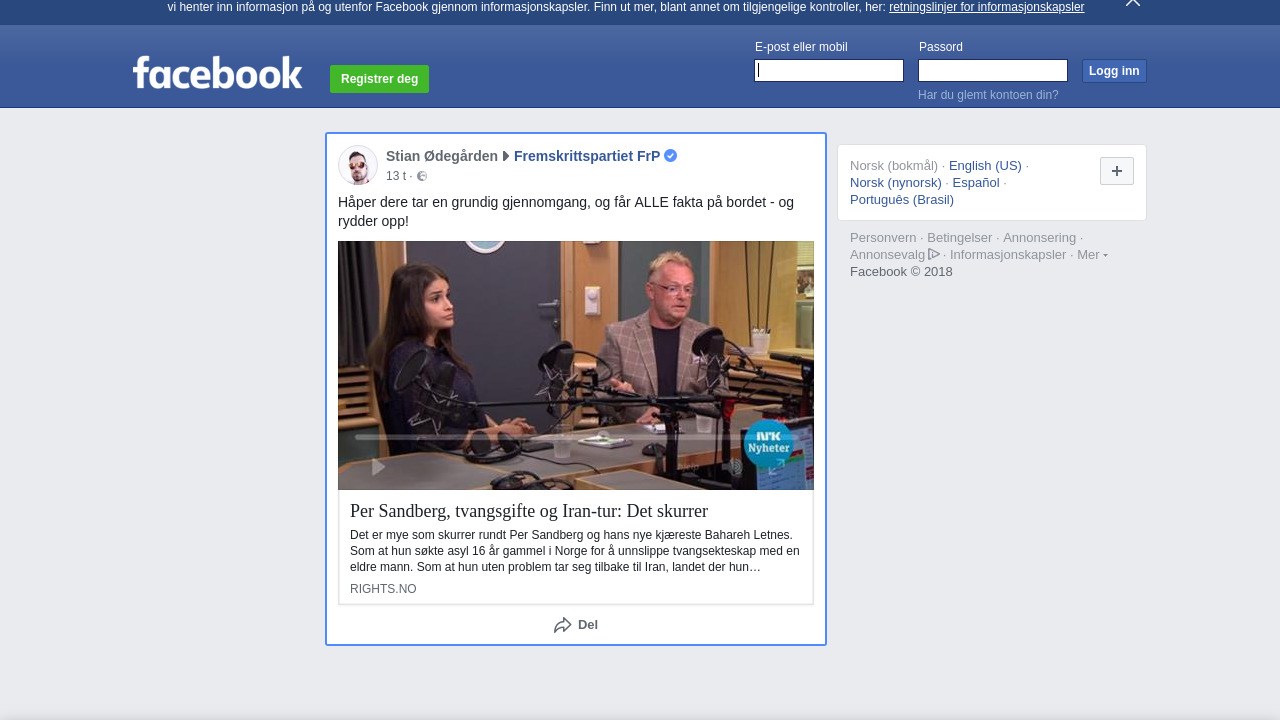The image size is (1280, 720).
Task: Click the AdChoices triangle icon
Action: (x=934, y=254)
